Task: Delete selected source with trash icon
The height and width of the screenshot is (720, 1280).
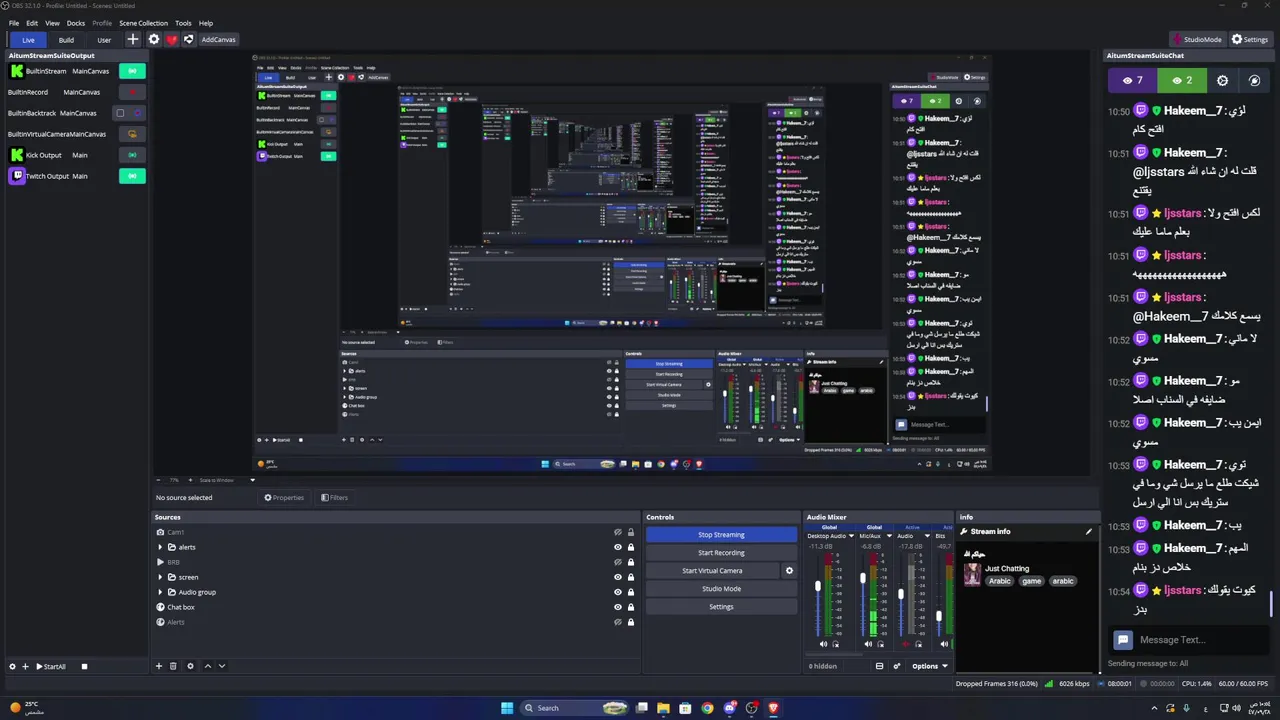Action: [x=173, y=666]
